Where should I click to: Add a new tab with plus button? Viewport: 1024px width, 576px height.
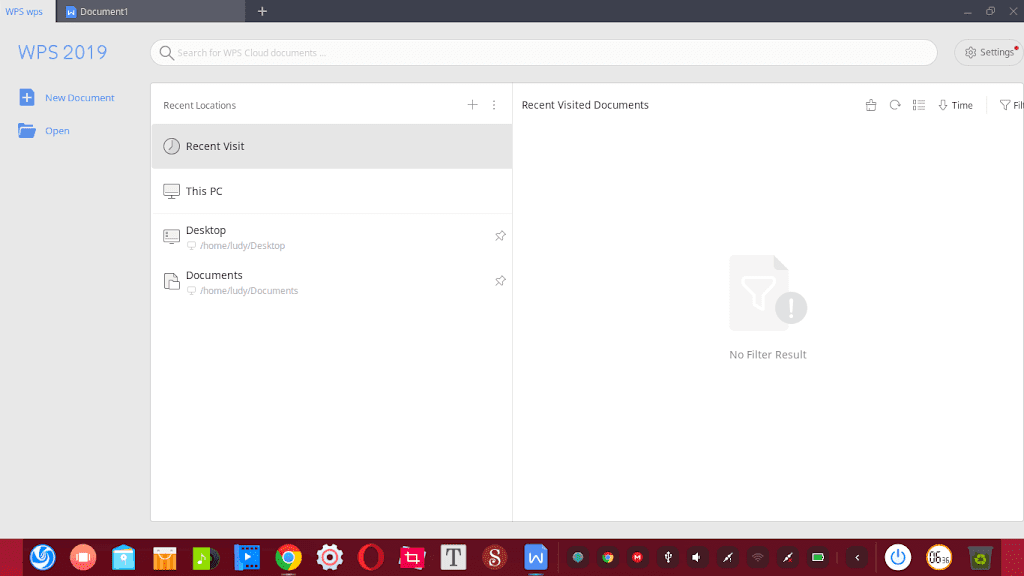(x=262, y=11)
